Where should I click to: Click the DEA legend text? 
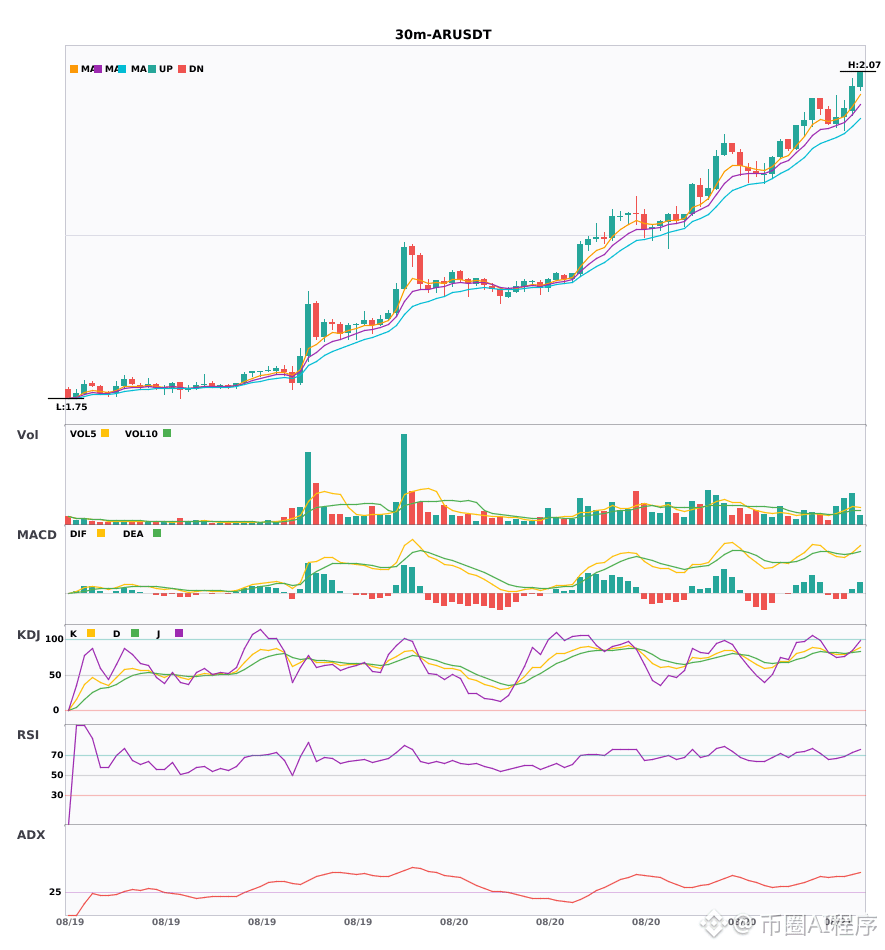(133, 534)
